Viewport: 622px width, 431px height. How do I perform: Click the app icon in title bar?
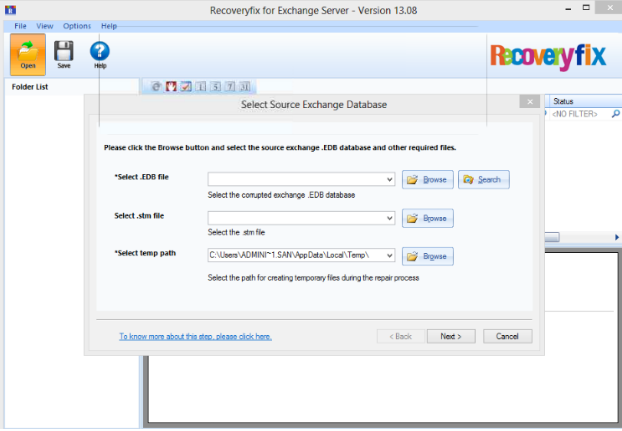[x=10, y=10]
